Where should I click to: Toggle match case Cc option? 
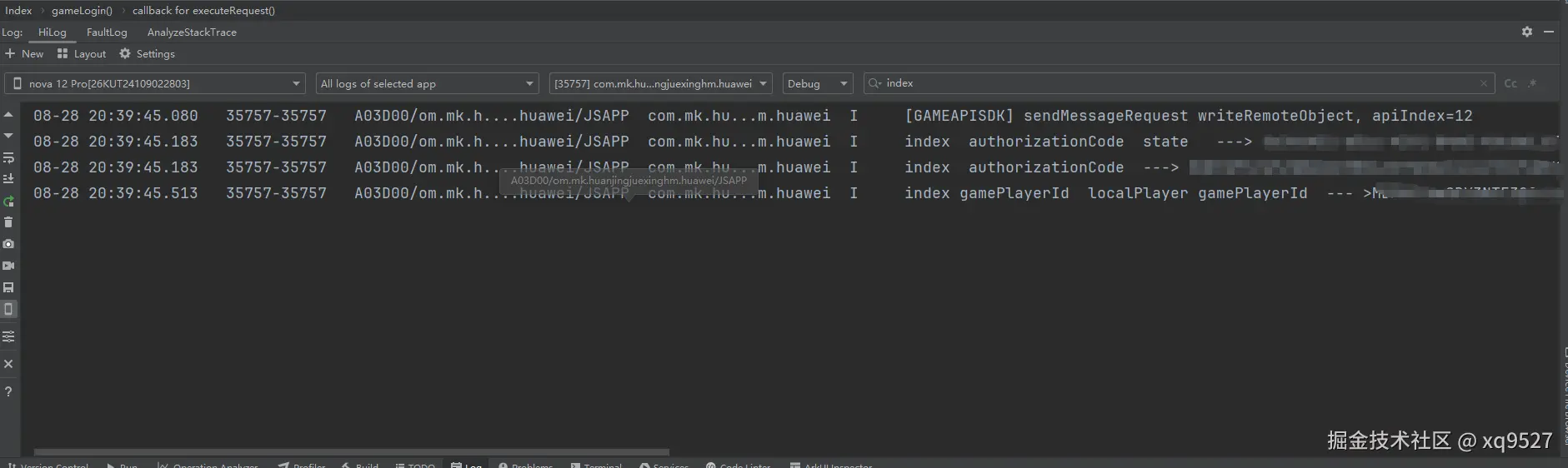pos(1510,83)
